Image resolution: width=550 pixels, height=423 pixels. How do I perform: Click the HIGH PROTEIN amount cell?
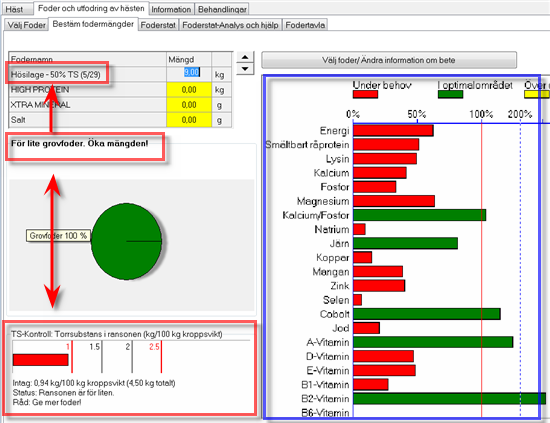[x=189, y=90]
